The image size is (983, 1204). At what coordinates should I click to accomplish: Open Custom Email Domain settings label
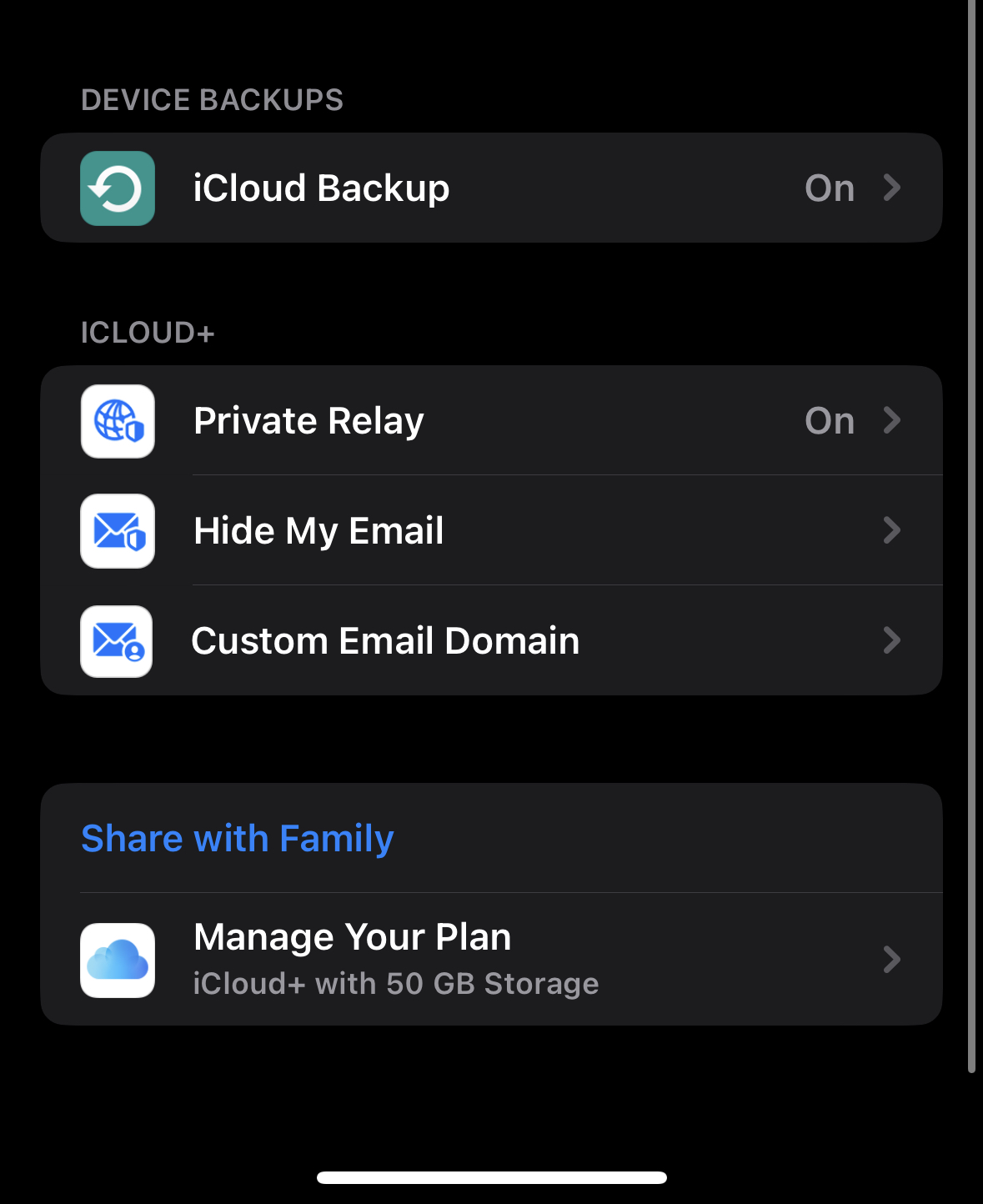[385, 641]
